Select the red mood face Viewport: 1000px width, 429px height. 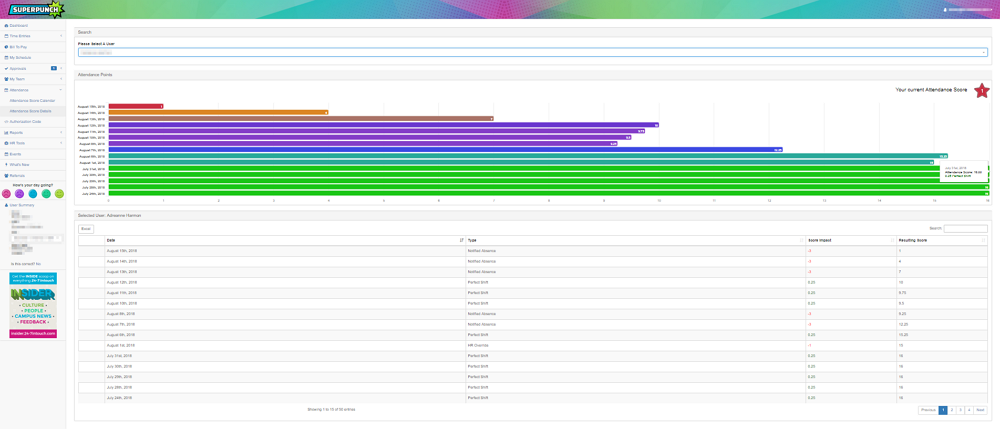(6, 194)
